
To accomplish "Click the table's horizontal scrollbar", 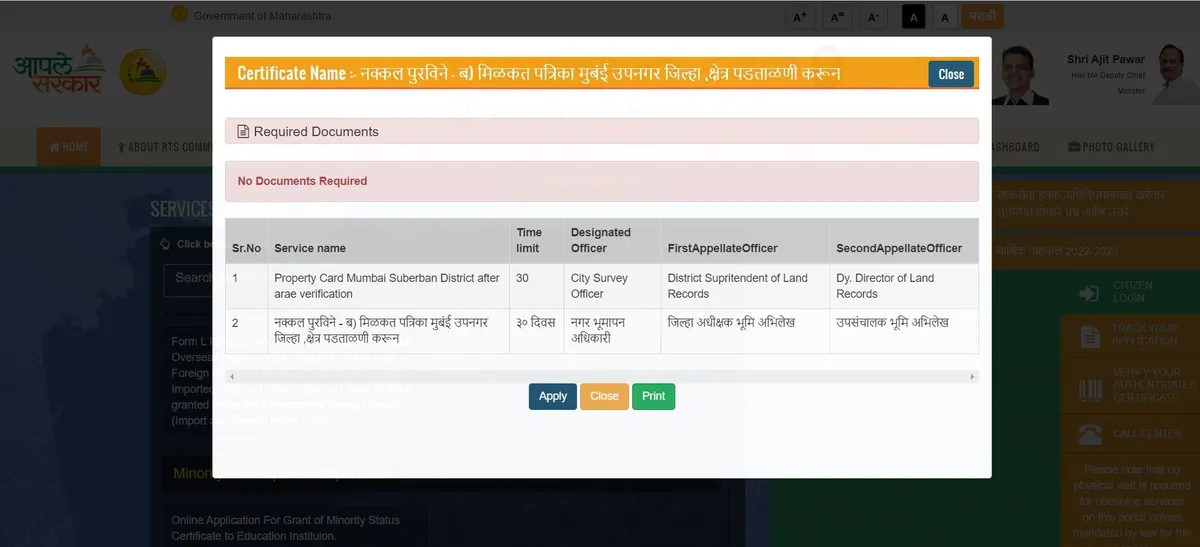I will pos(600,377).
